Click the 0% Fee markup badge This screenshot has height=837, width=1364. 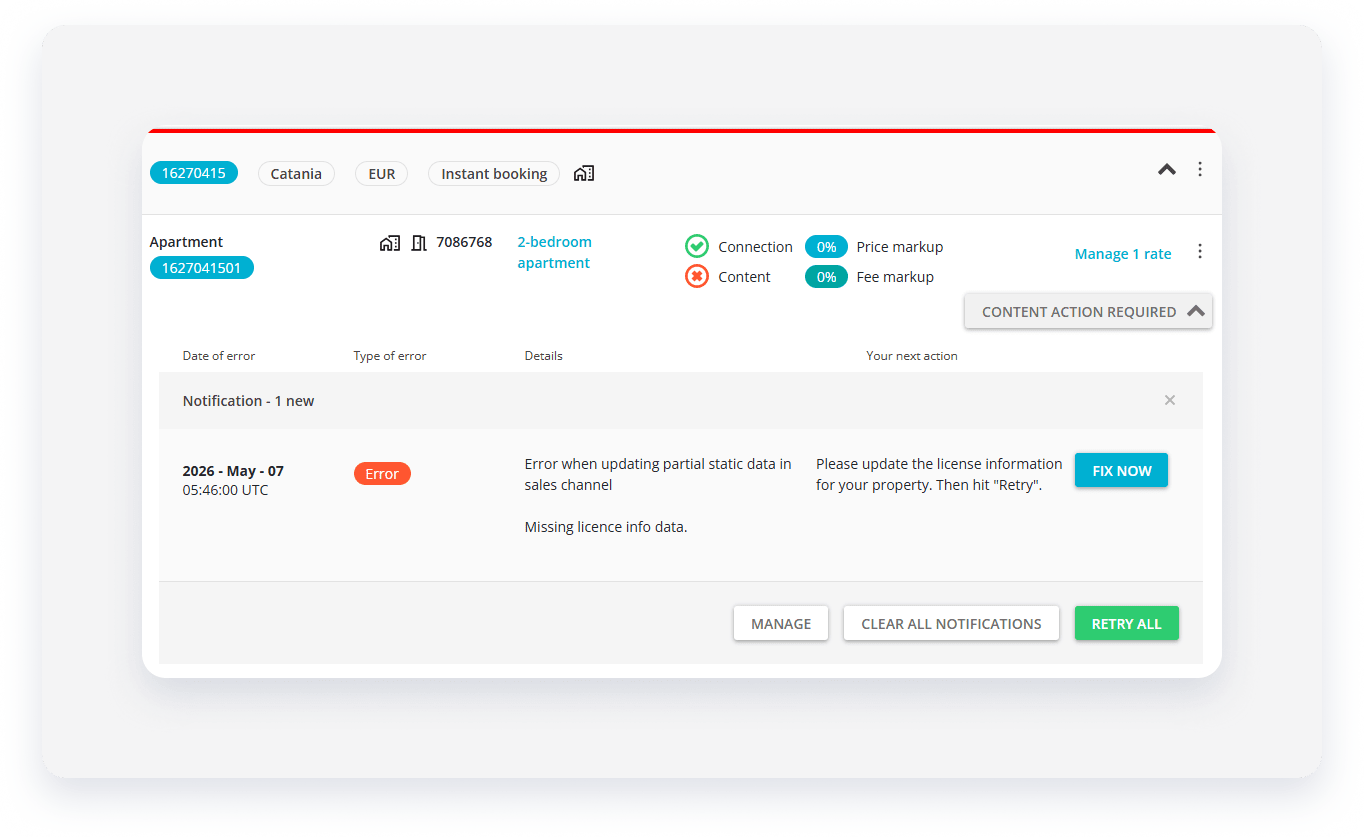pos(826,276)
